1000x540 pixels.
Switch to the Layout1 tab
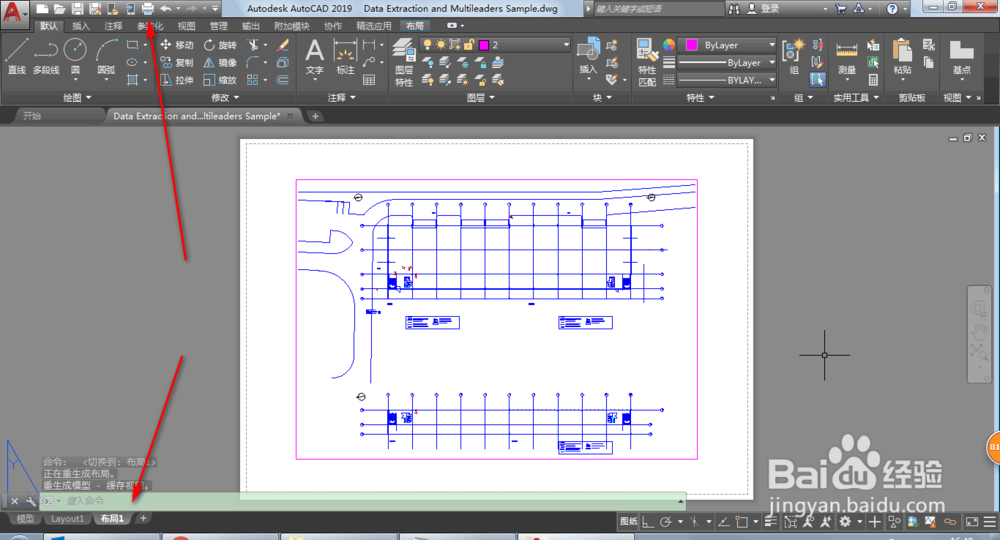tap(67, 518)
